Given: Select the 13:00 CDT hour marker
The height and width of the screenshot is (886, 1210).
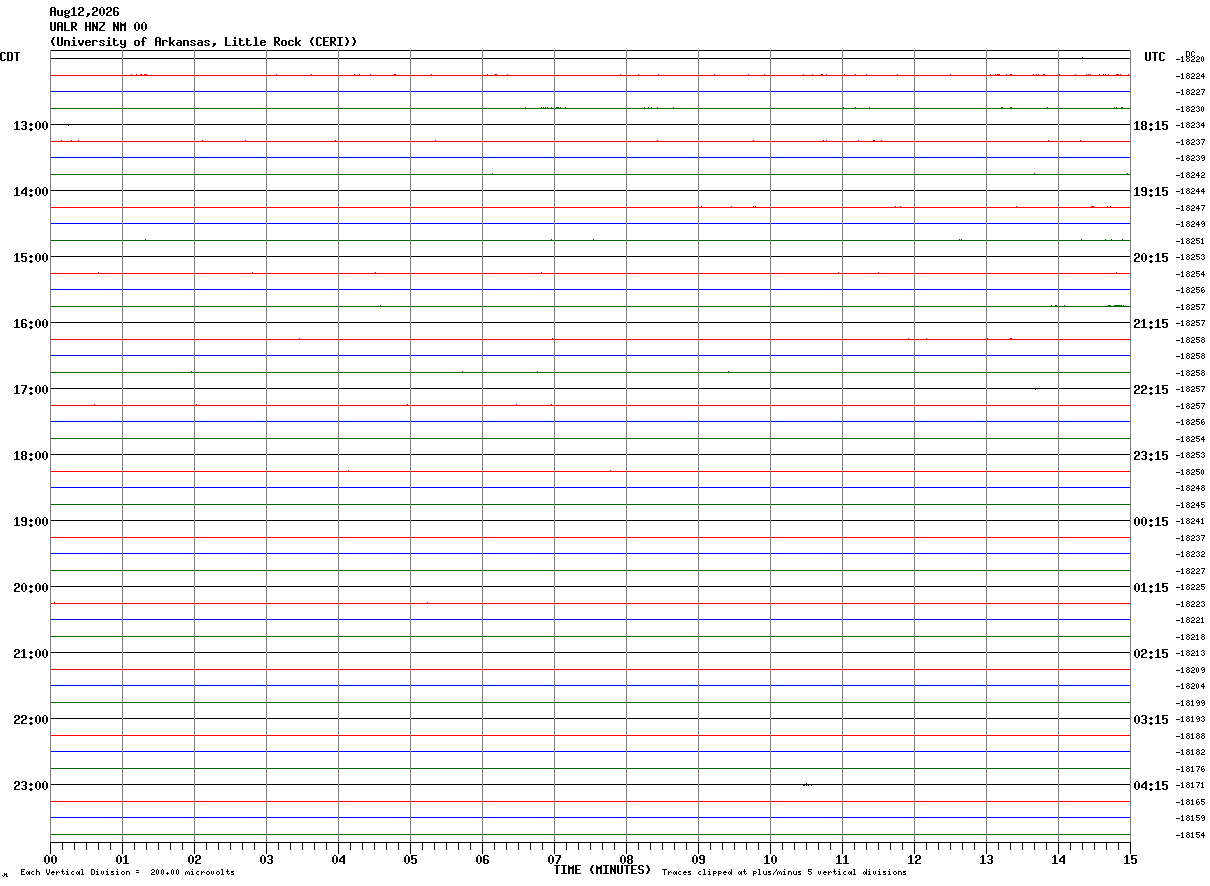Looking at the screenshot, I should [30, 125].
